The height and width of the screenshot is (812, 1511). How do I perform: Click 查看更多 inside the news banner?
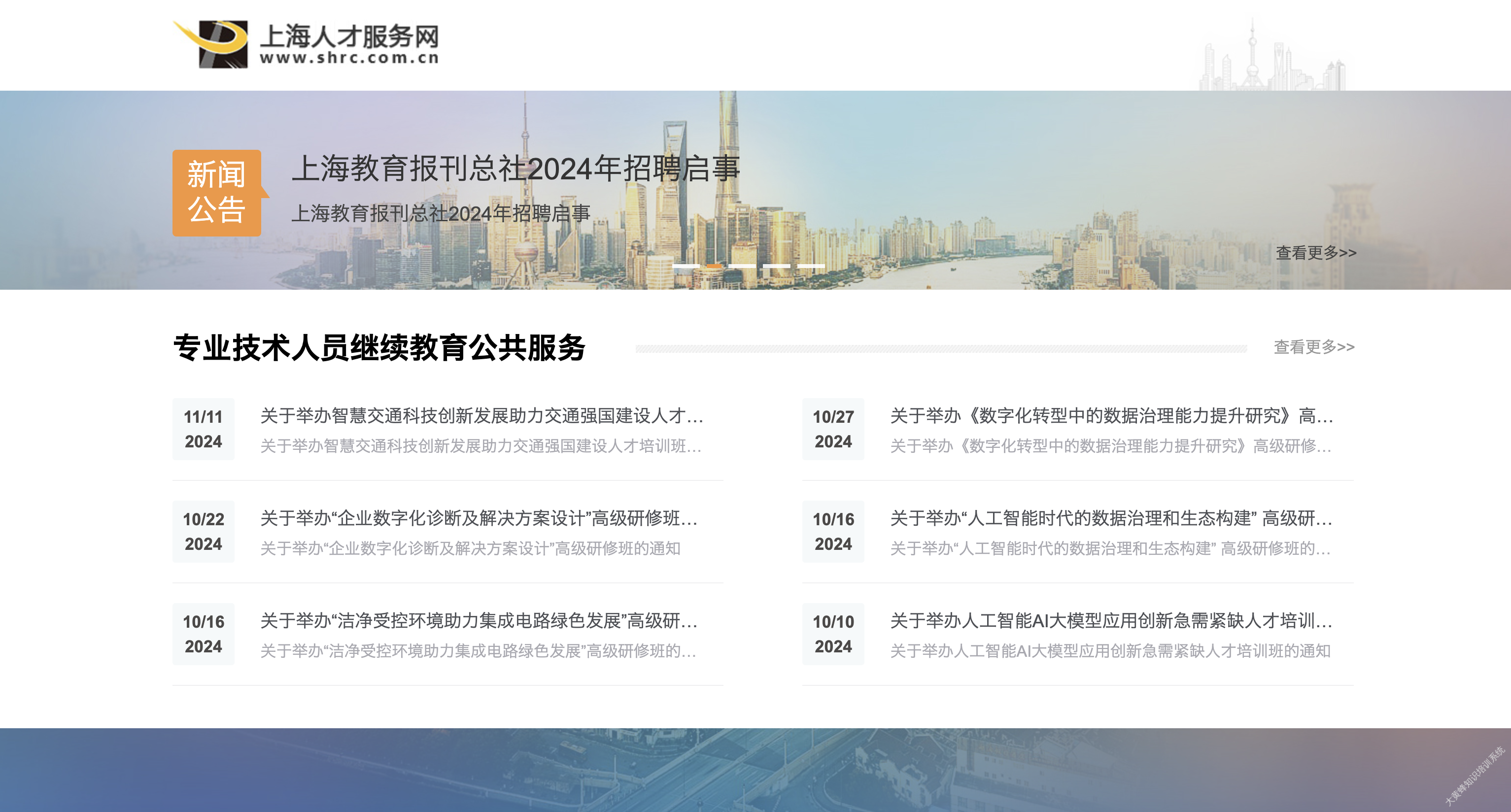coord(1316,253)
